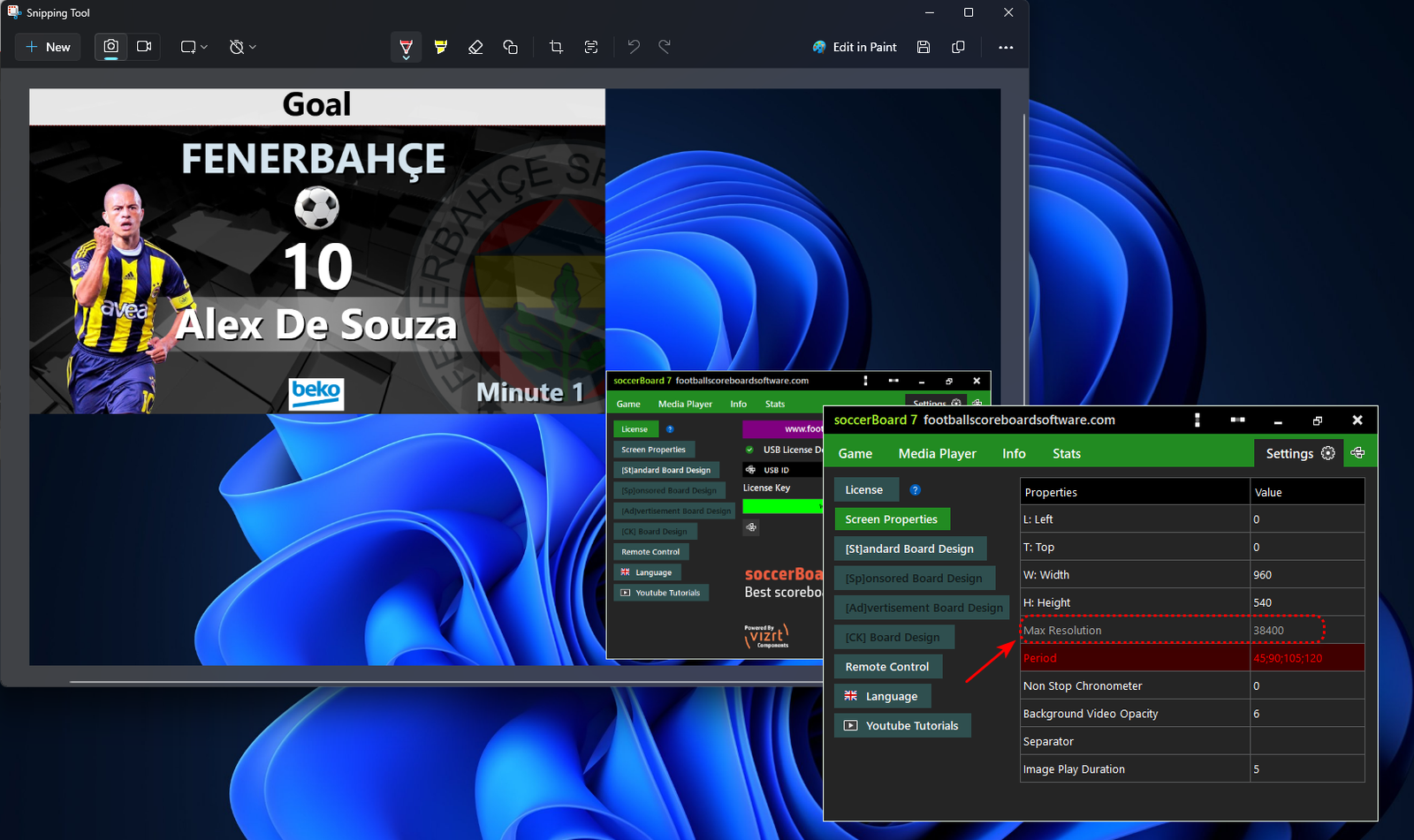Save the snip using floppy disk icon
This screenshot has height=840, width=1414.
924,47
